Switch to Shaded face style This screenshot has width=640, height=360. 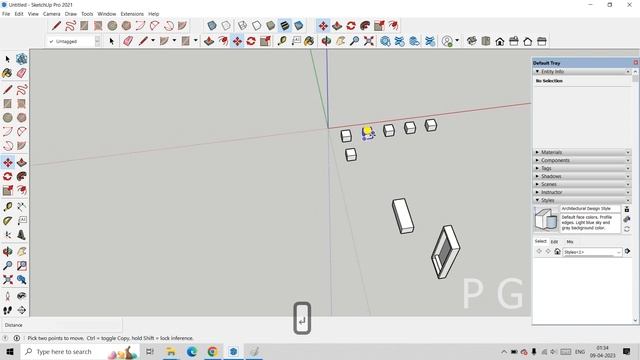(270, 26)
